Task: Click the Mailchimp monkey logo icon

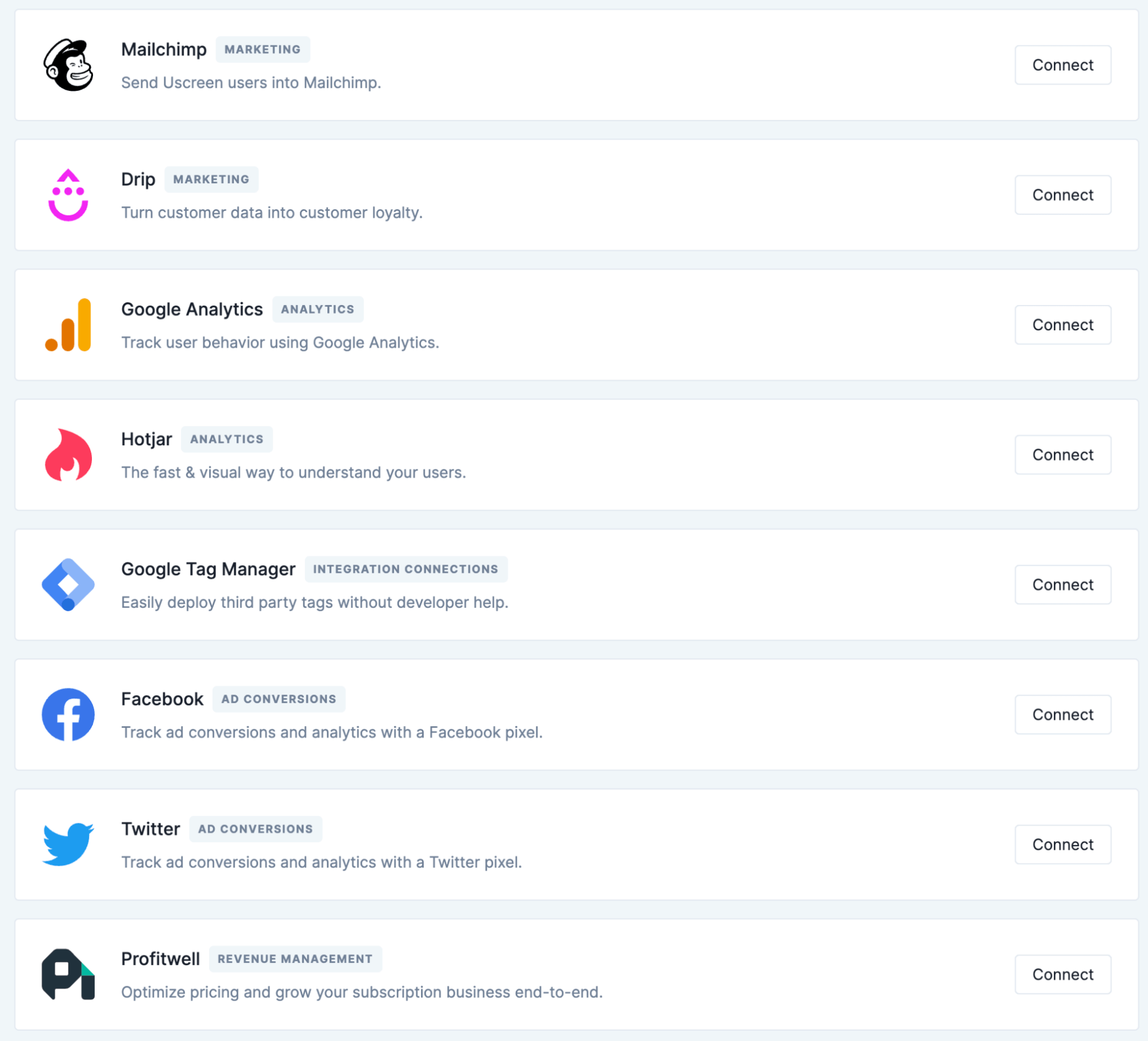Action: (x=68, y=65)
